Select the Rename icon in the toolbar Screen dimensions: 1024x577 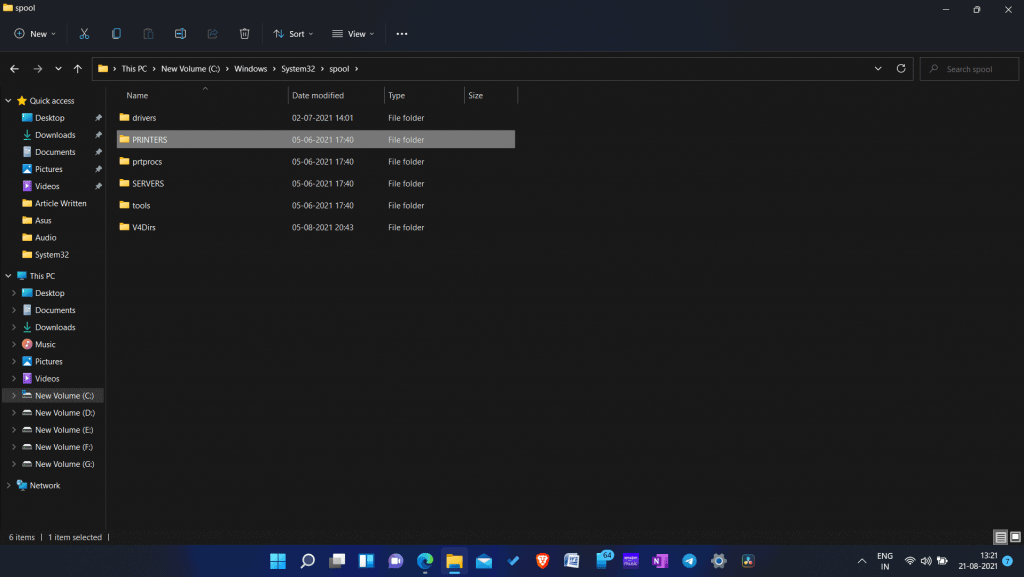coord(180,33)
